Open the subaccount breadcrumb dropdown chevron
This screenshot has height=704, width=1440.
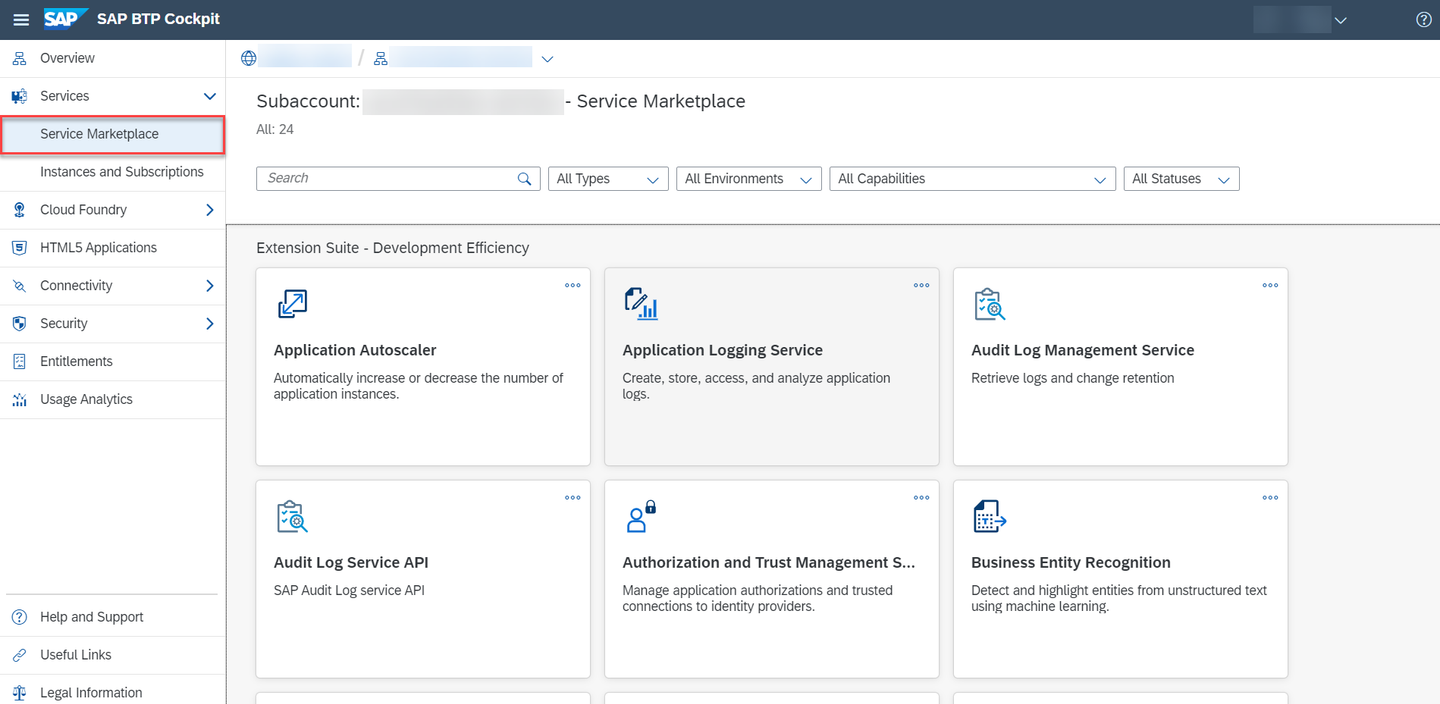click(547, 59)
